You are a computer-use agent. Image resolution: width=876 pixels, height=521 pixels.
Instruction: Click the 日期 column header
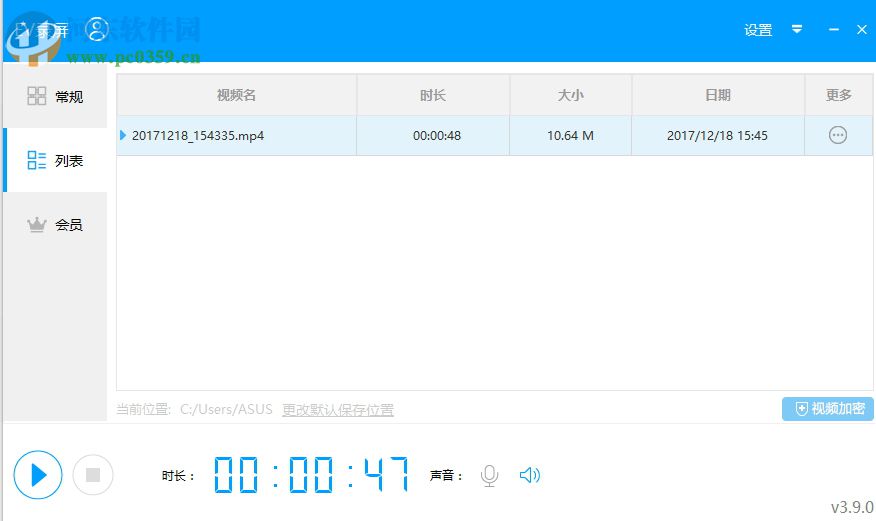(x=718, y=95)
